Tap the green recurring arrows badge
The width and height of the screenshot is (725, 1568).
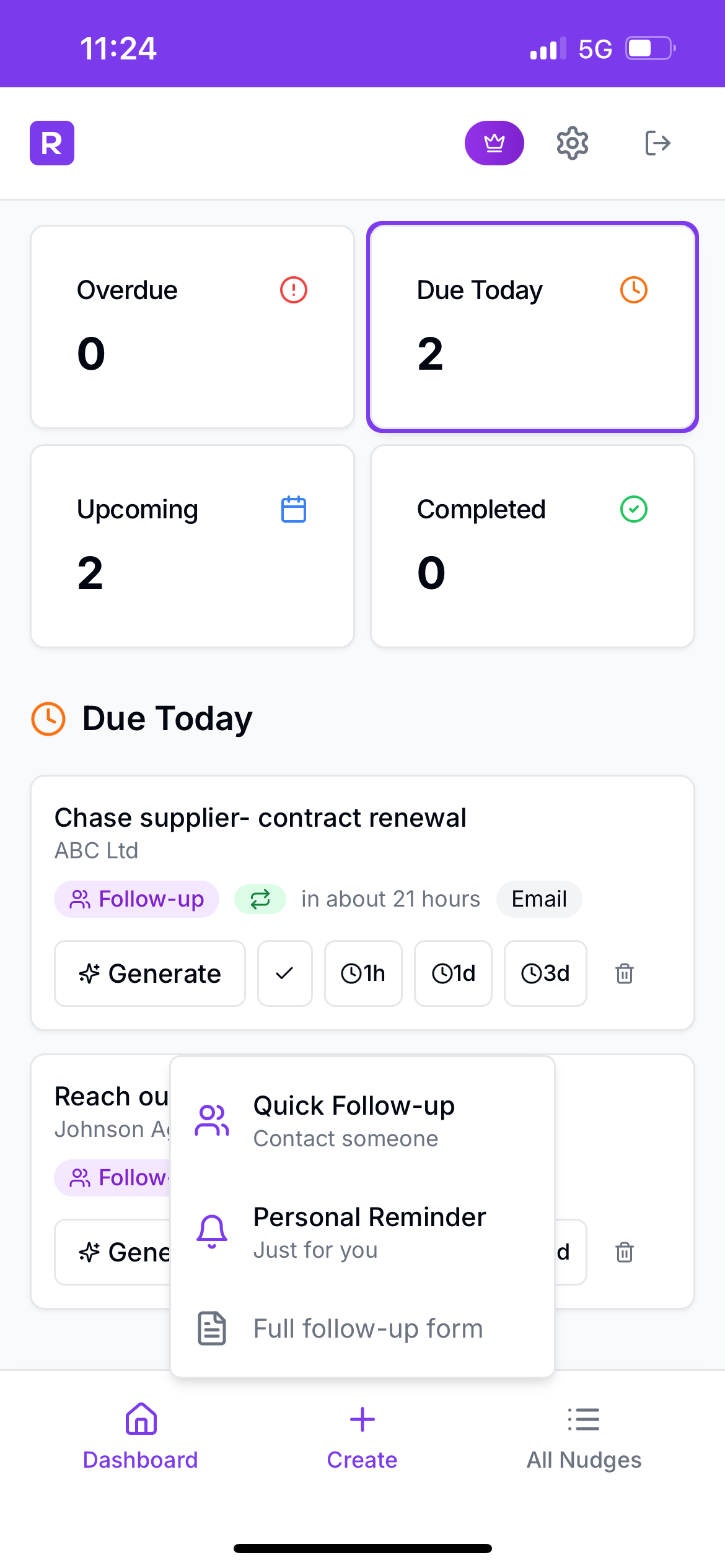pos(260,899)
